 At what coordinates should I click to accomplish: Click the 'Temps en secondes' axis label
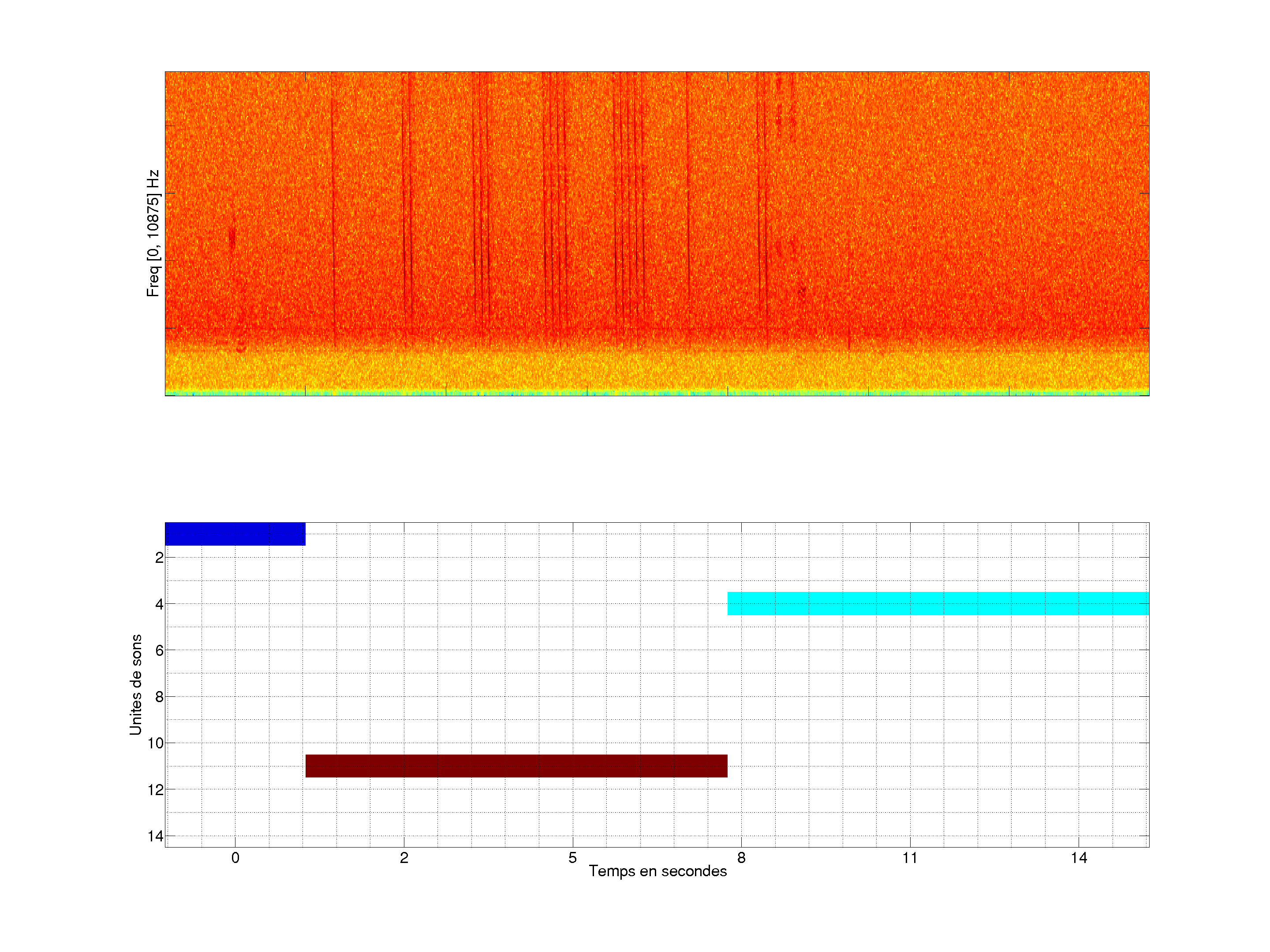(657, 871)
